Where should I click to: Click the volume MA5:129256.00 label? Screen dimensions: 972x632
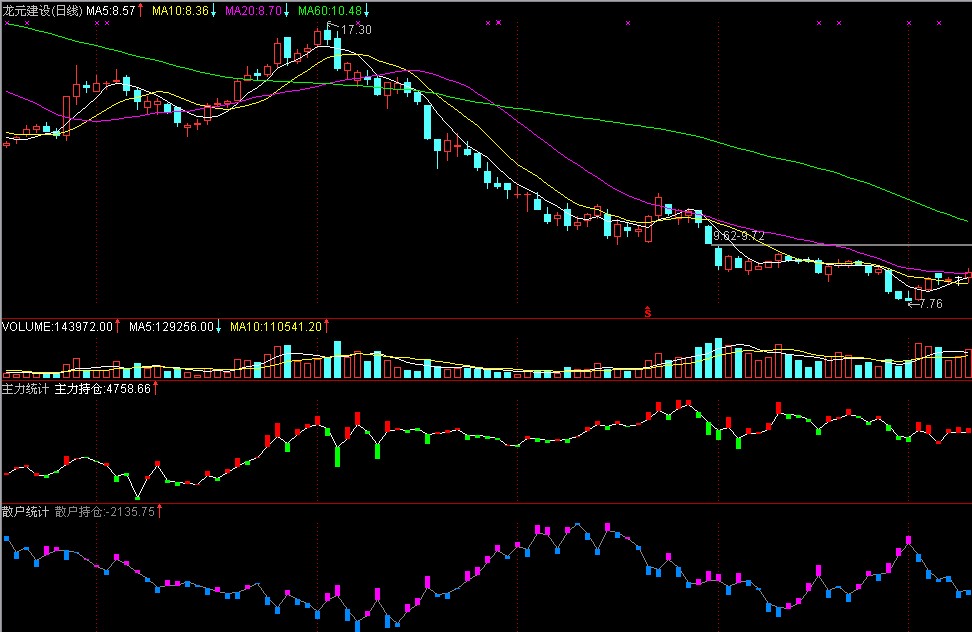click(170, 326)
